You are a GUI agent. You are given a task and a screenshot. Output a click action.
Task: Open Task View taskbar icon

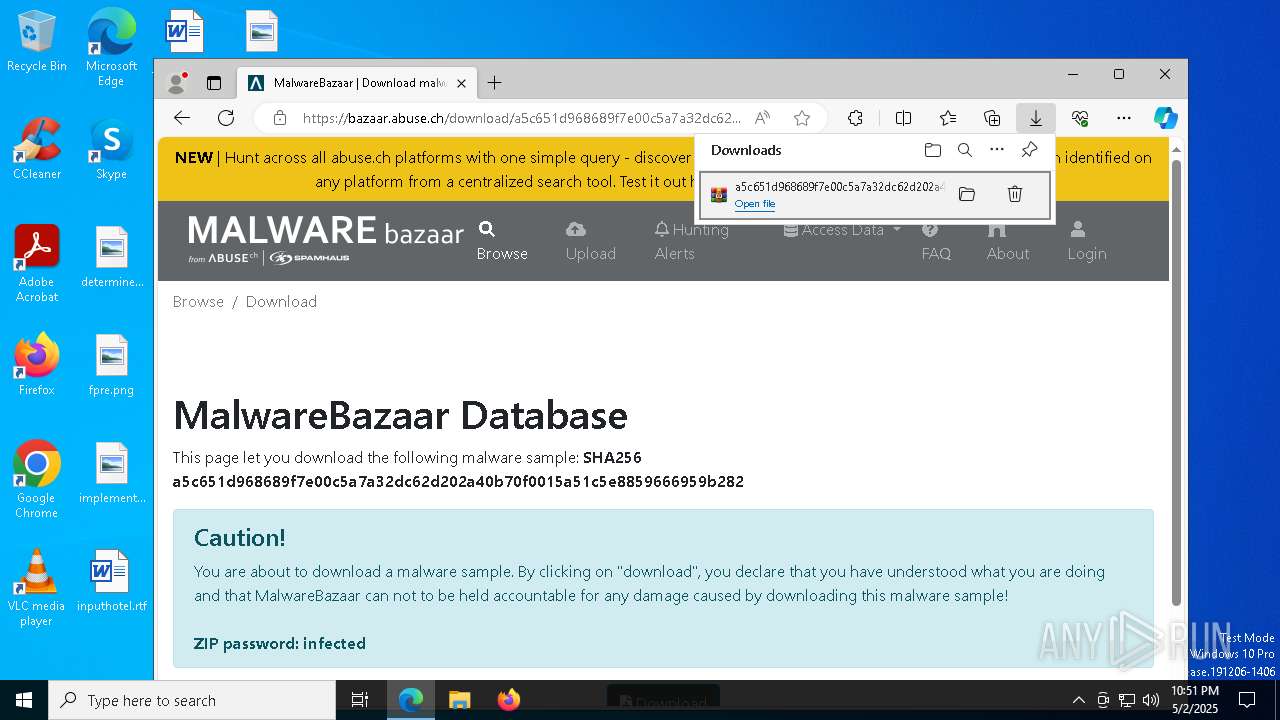[x=360, y=700]
